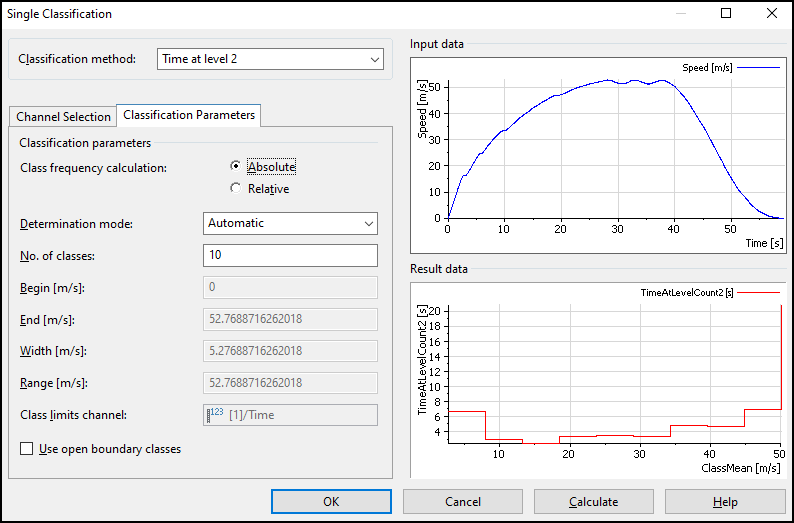Click the Input data speed curve plot
The height and width of the screenshot is (523, 794).
tap(612, 150)
